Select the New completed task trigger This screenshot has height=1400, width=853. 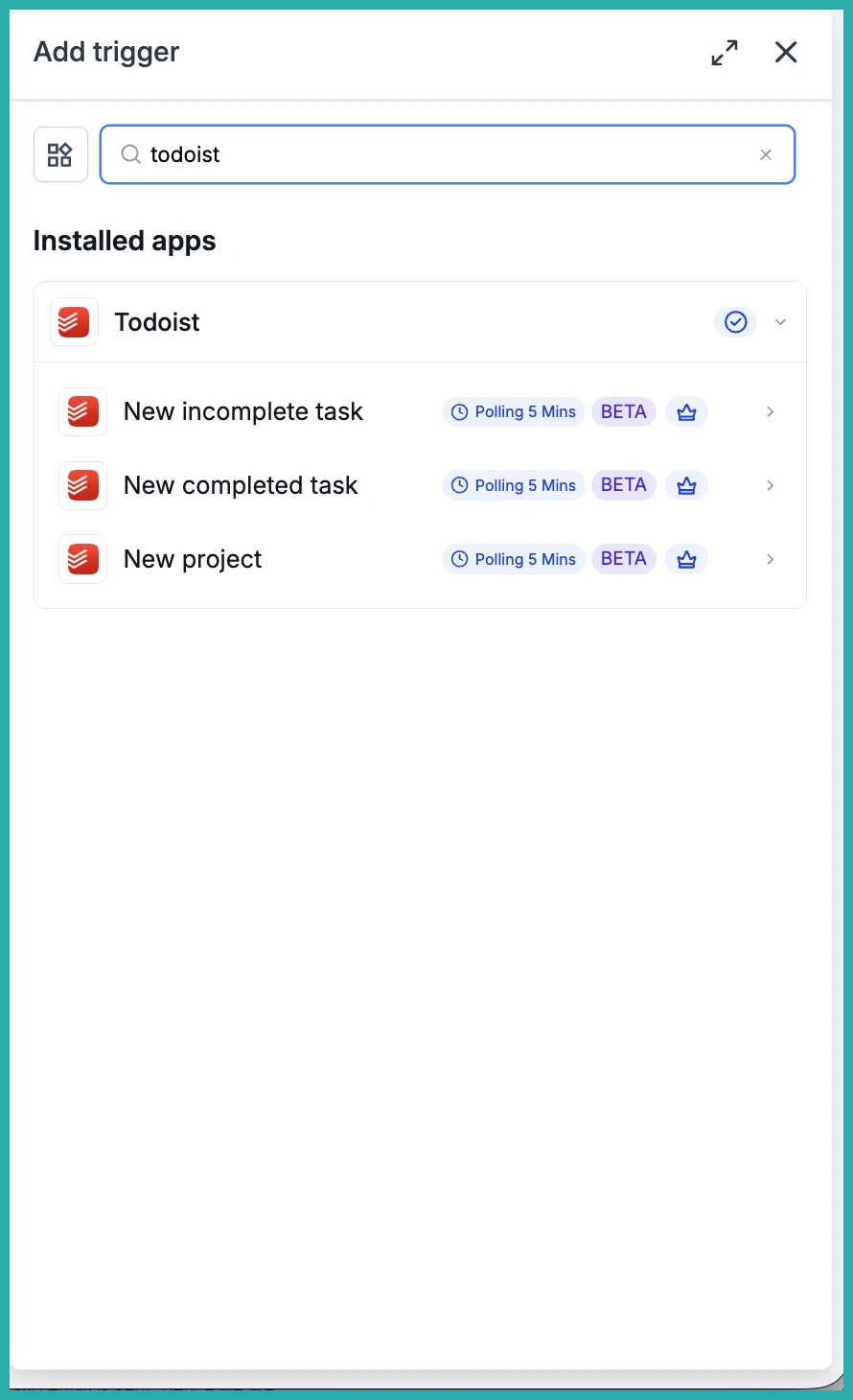pyautogui.click(x=241, y=486)
